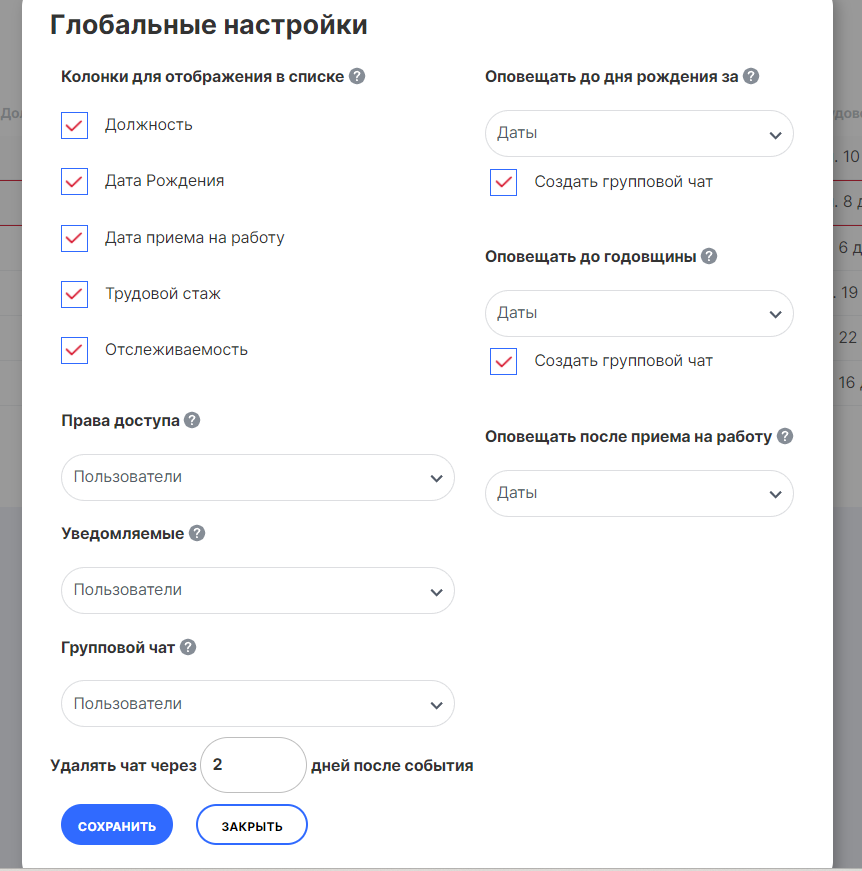Disable the 'Трудовой стаж' column checkbox
Screen dimensions: 862x871
[75, 294]
